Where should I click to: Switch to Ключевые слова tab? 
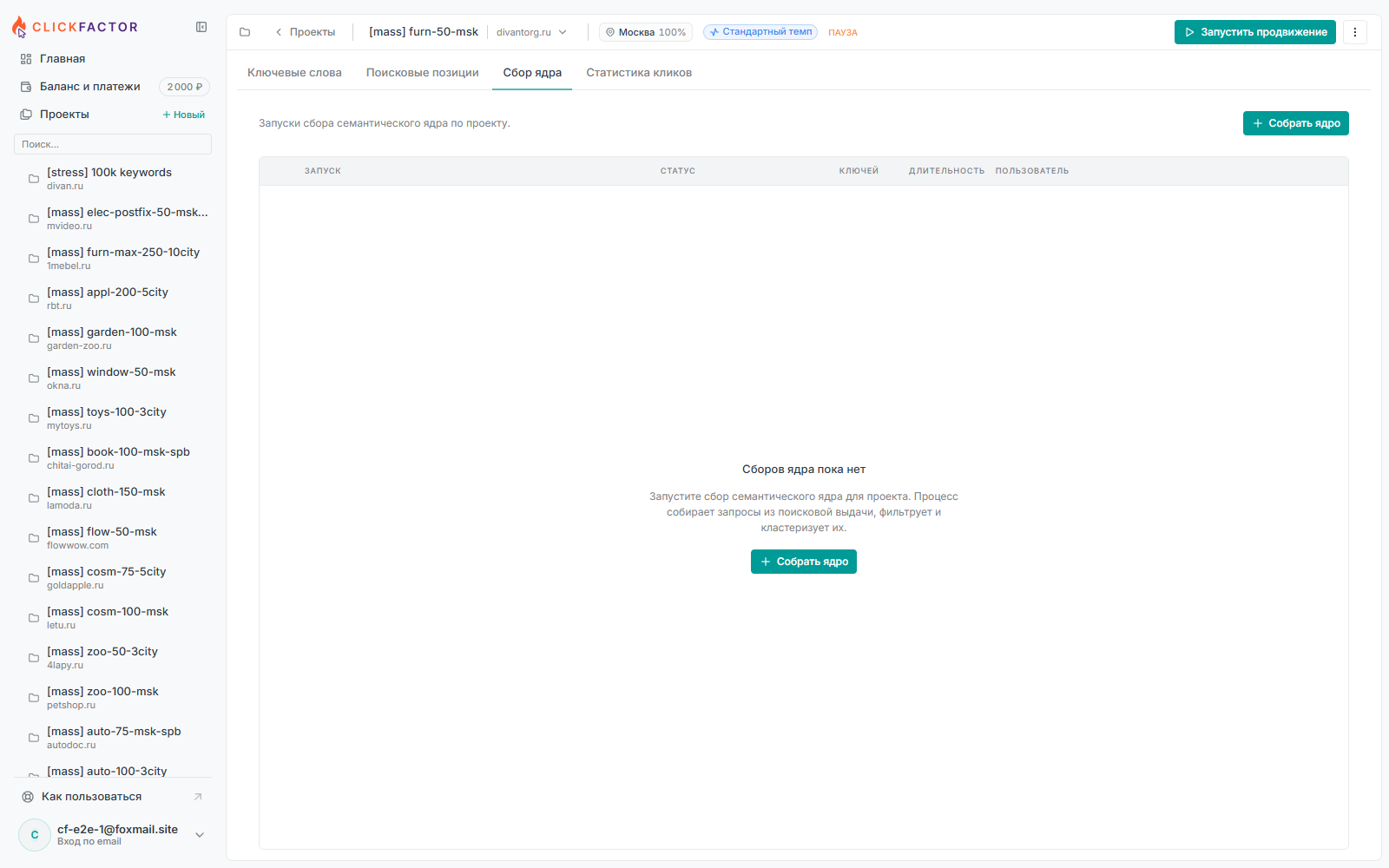coord(294,73)
